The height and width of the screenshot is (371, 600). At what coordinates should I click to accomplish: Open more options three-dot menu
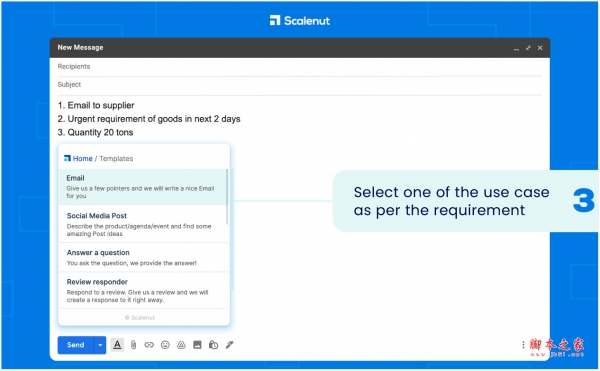(523, 345)
